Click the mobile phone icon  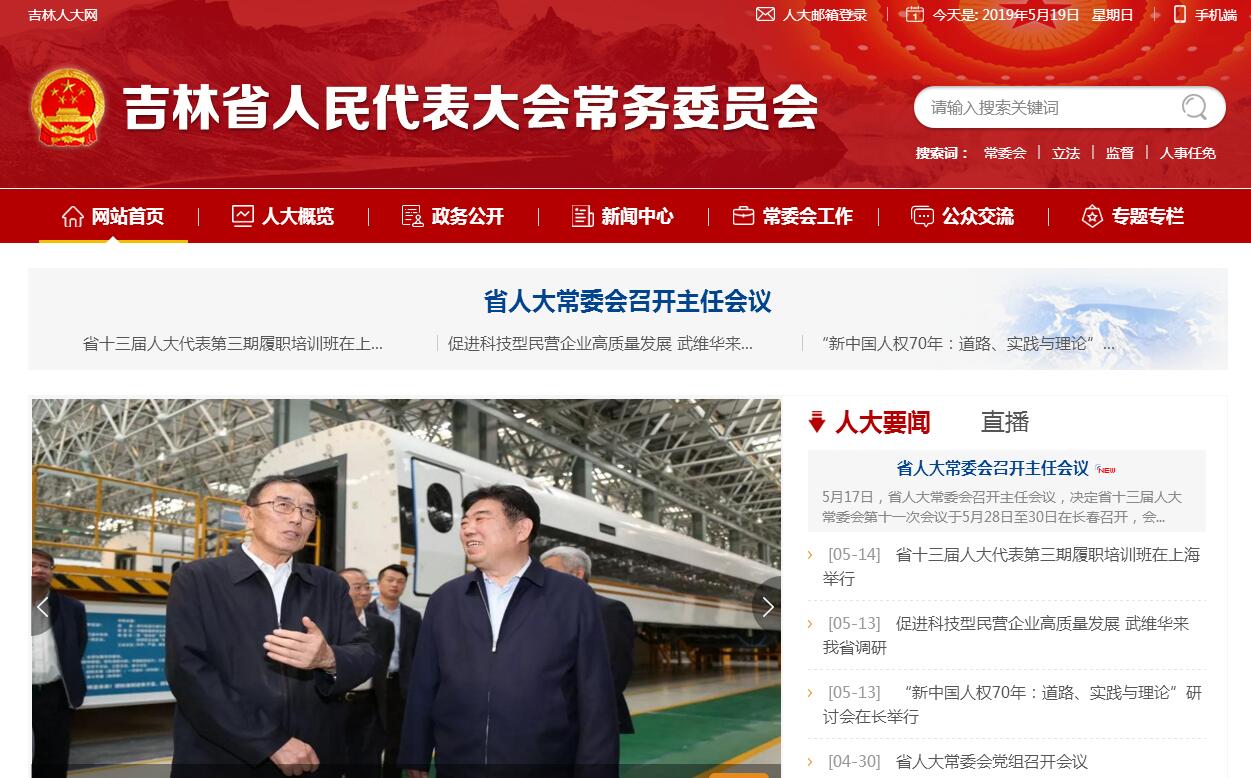[1179, 14]
